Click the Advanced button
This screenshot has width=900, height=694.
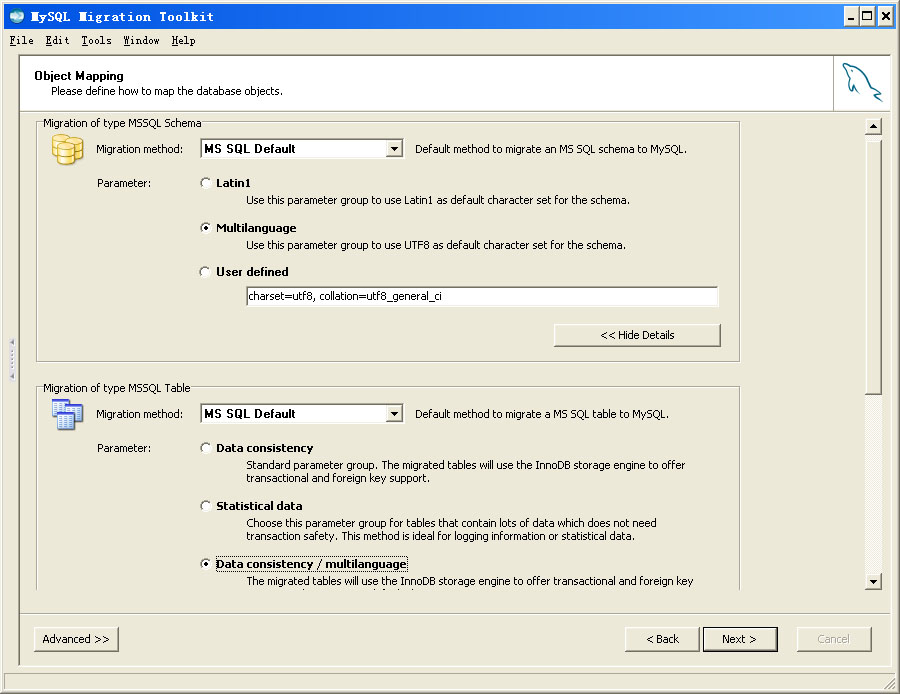click(x=75, y=638)
